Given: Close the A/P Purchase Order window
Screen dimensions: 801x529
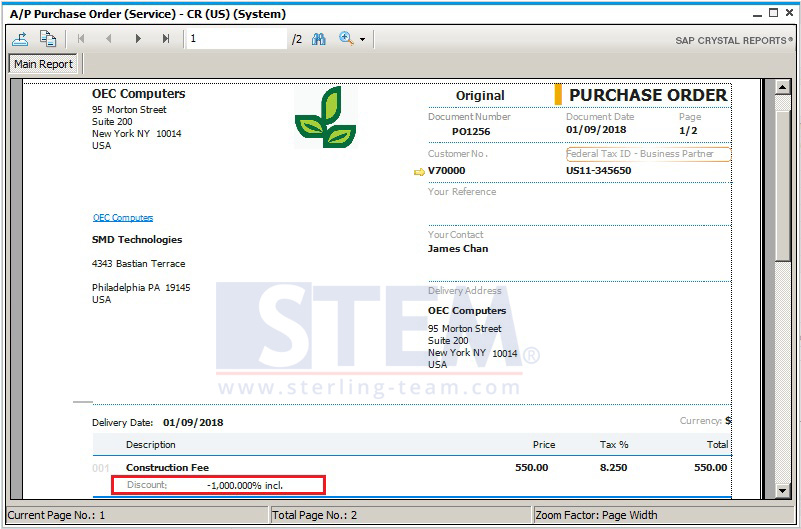Looking at the screenshot, I should (x=790, y=13).
